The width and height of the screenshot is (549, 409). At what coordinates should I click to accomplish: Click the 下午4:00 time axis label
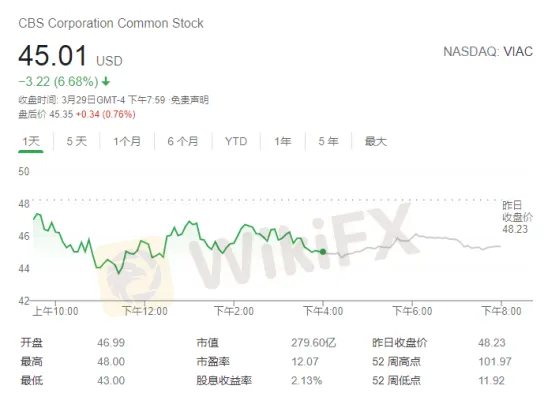pos(323,311)
